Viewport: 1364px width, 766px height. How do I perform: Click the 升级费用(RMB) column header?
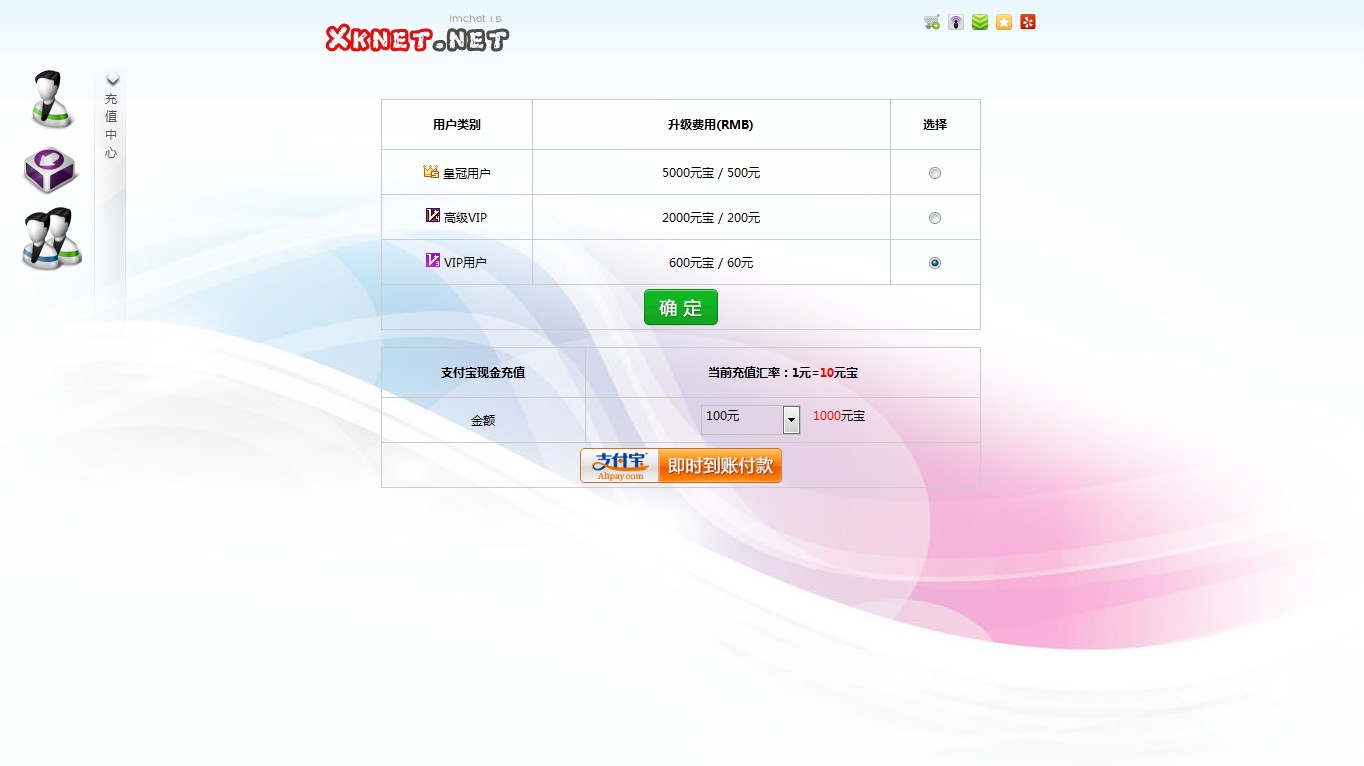710,125
